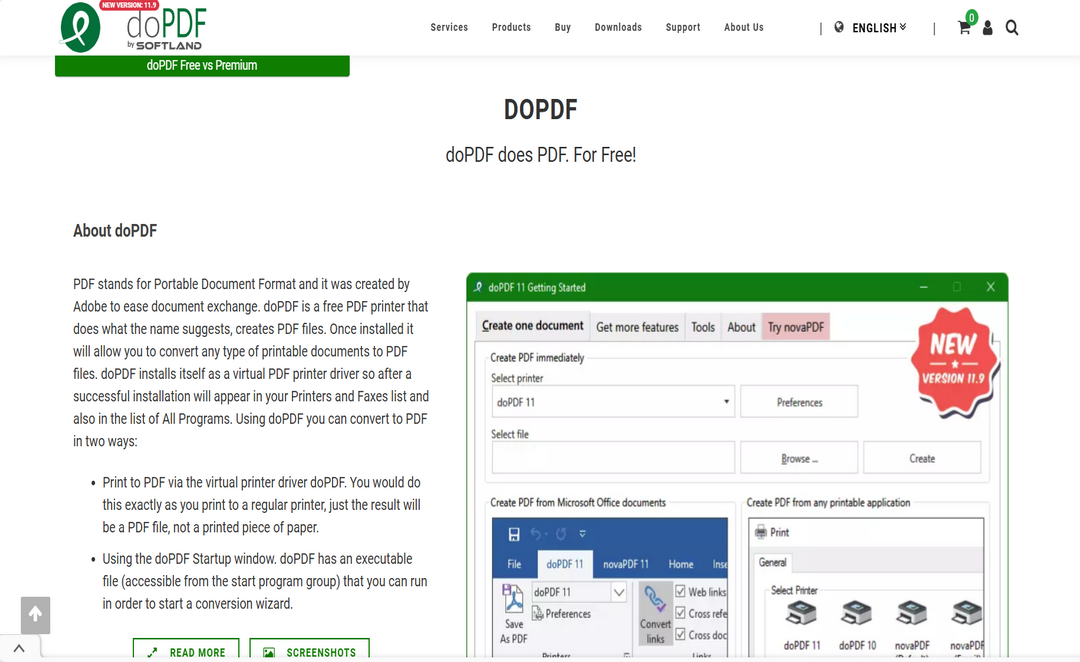This screenshot has width=1080, height=662.
Task: Enable the Web links checkbox
Action: click(x=679, y=591)
